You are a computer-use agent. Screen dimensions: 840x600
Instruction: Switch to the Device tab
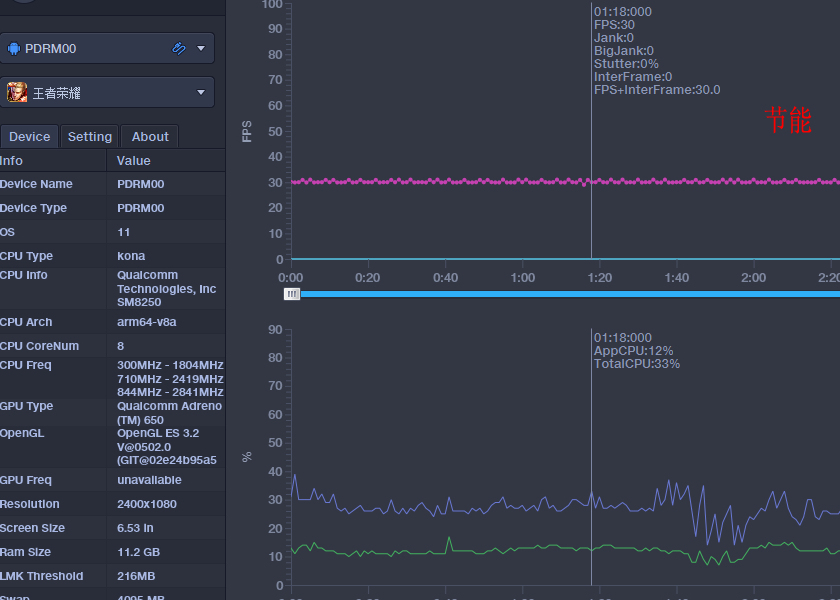(x=29, y=137)
